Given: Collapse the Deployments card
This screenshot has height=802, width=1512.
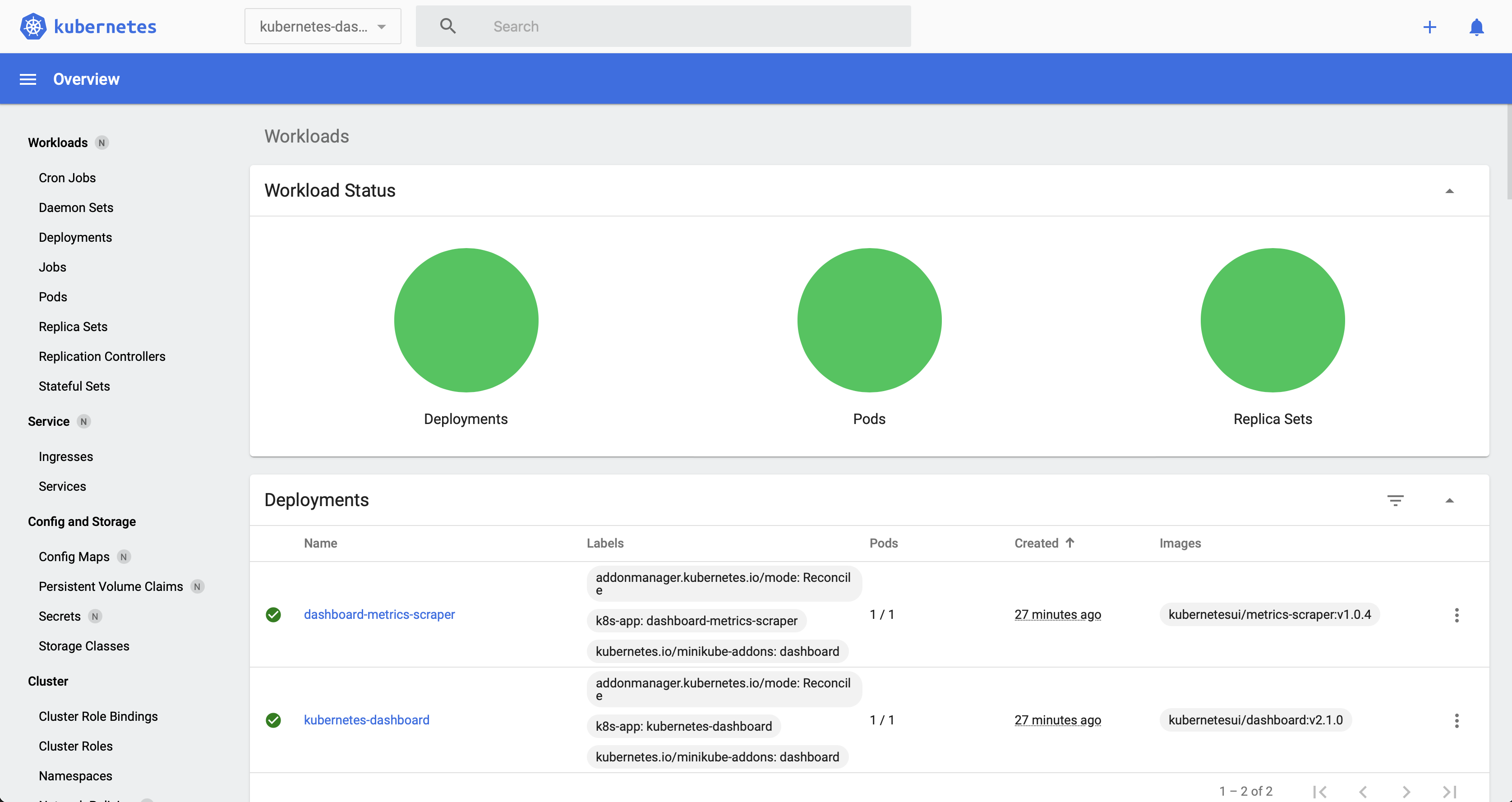Looking at the screenshot, I should click(x=1449, y=500).
